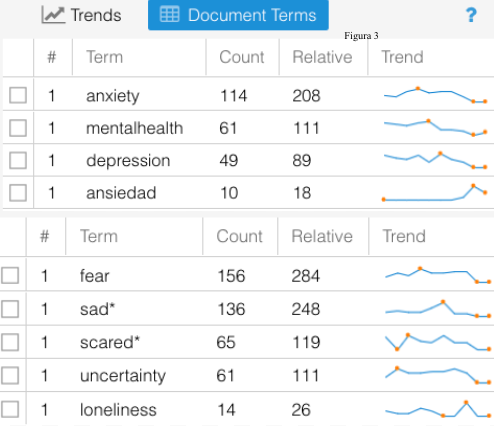Switch to Document Terms tab
This screenshot has width=494, height=426.
[238, 15]
